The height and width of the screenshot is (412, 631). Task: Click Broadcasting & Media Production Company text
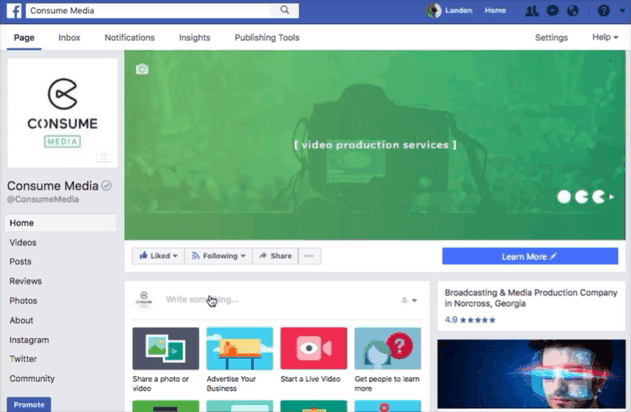click(531, 298)
